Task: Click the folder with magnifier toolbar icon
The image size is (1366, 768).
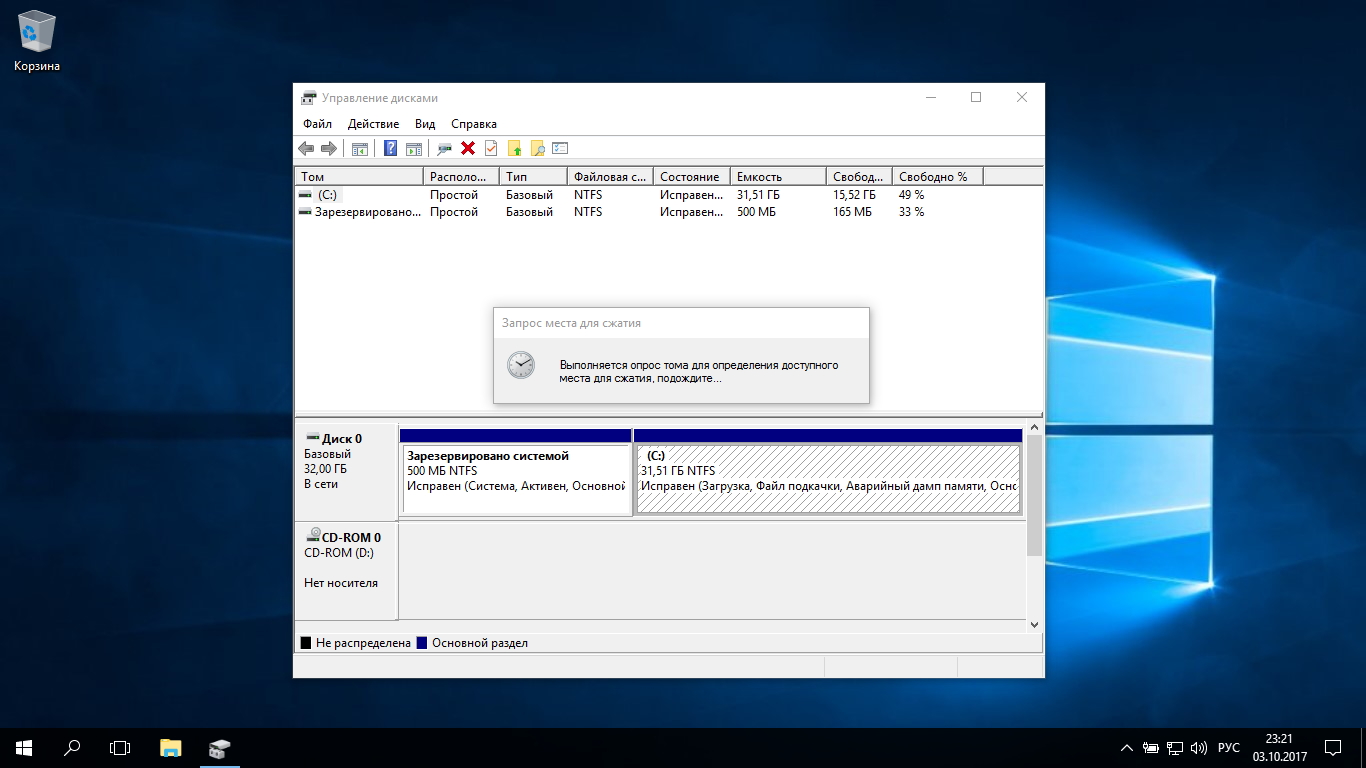Action: tap(537, 149)
